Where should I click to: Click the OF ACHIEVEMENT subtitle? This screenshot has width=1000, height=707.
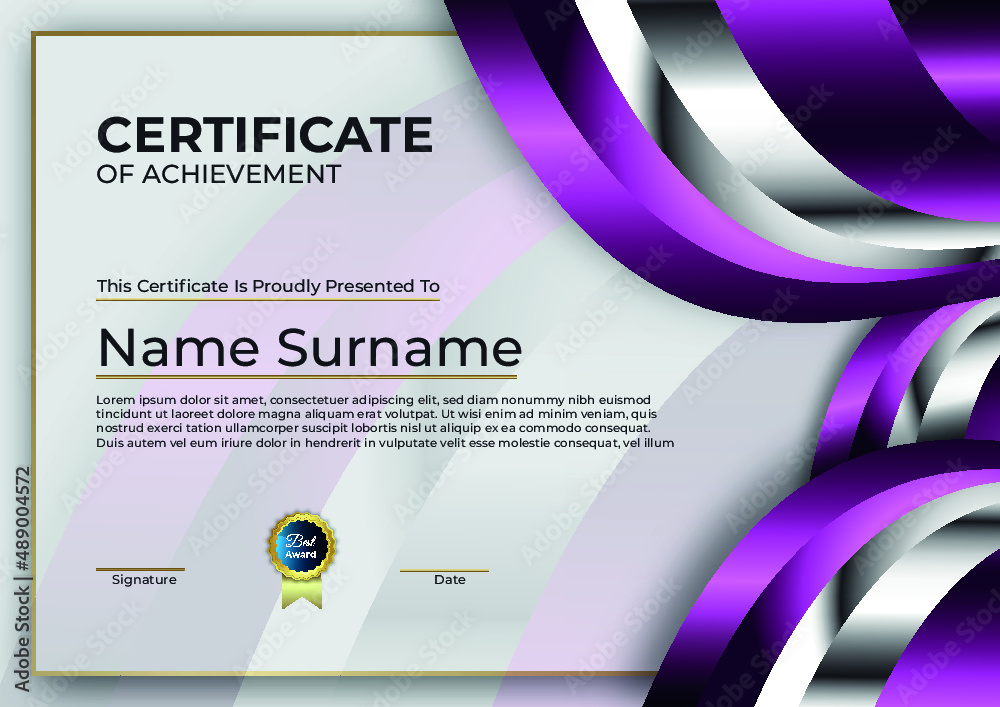click(x=219, y=174)
